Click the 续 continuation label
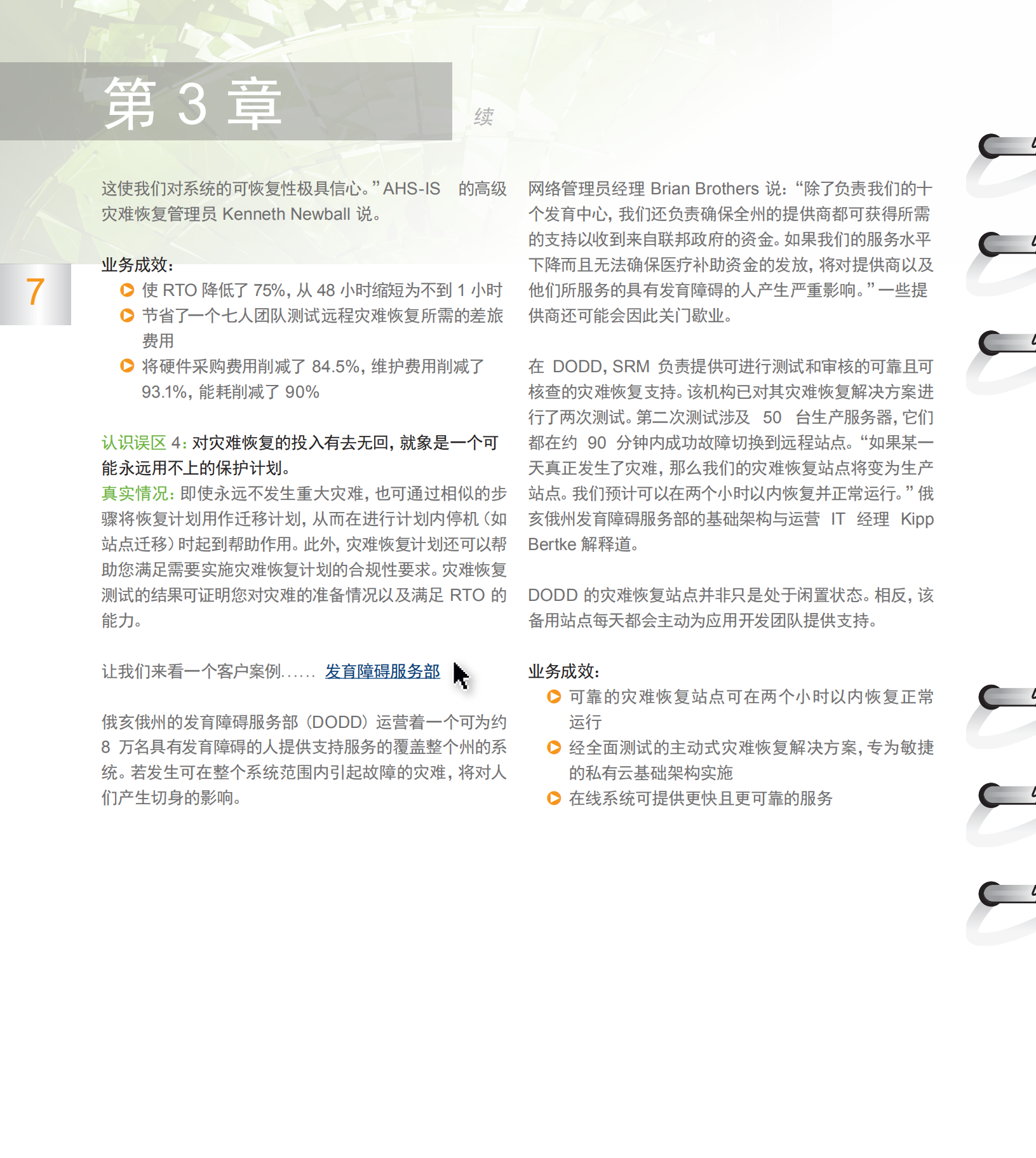Viewport: 1036px width, 1158px height. 484,116
